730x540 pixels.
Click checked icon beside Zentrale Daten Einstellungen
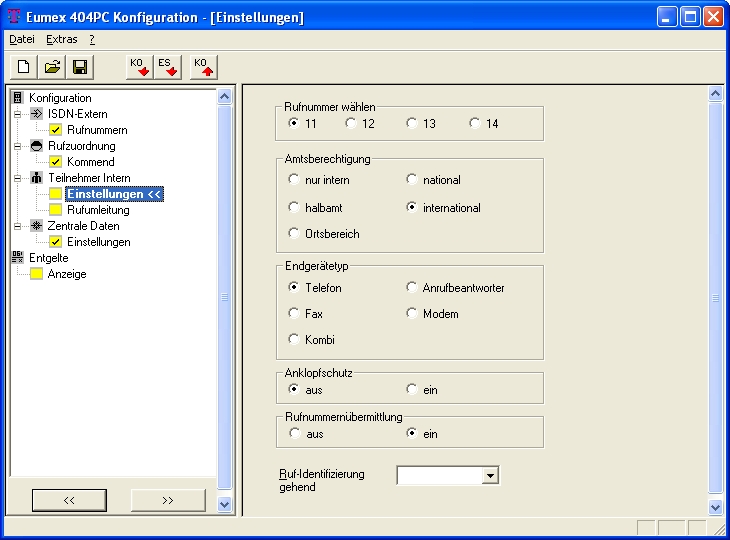coord(55,242)
